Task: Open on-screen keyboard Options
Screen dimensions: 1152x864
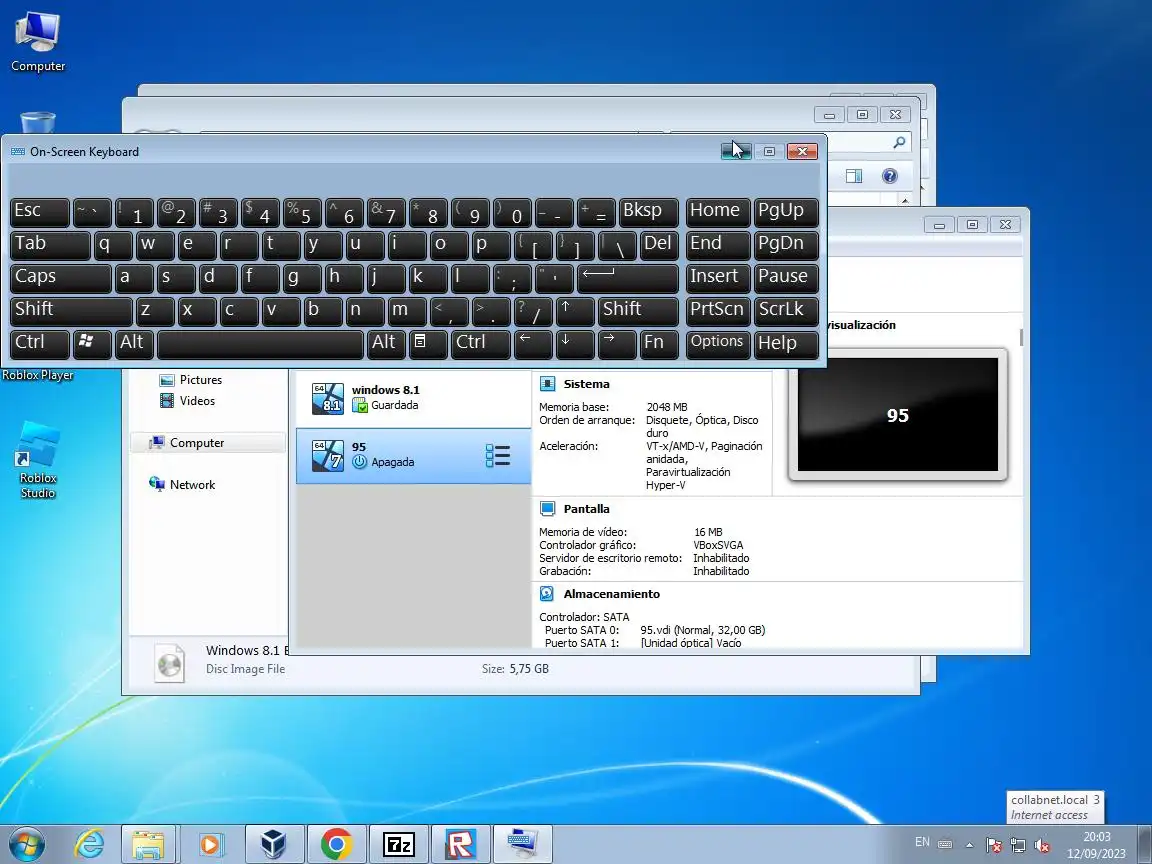Action: pos(718,343)
